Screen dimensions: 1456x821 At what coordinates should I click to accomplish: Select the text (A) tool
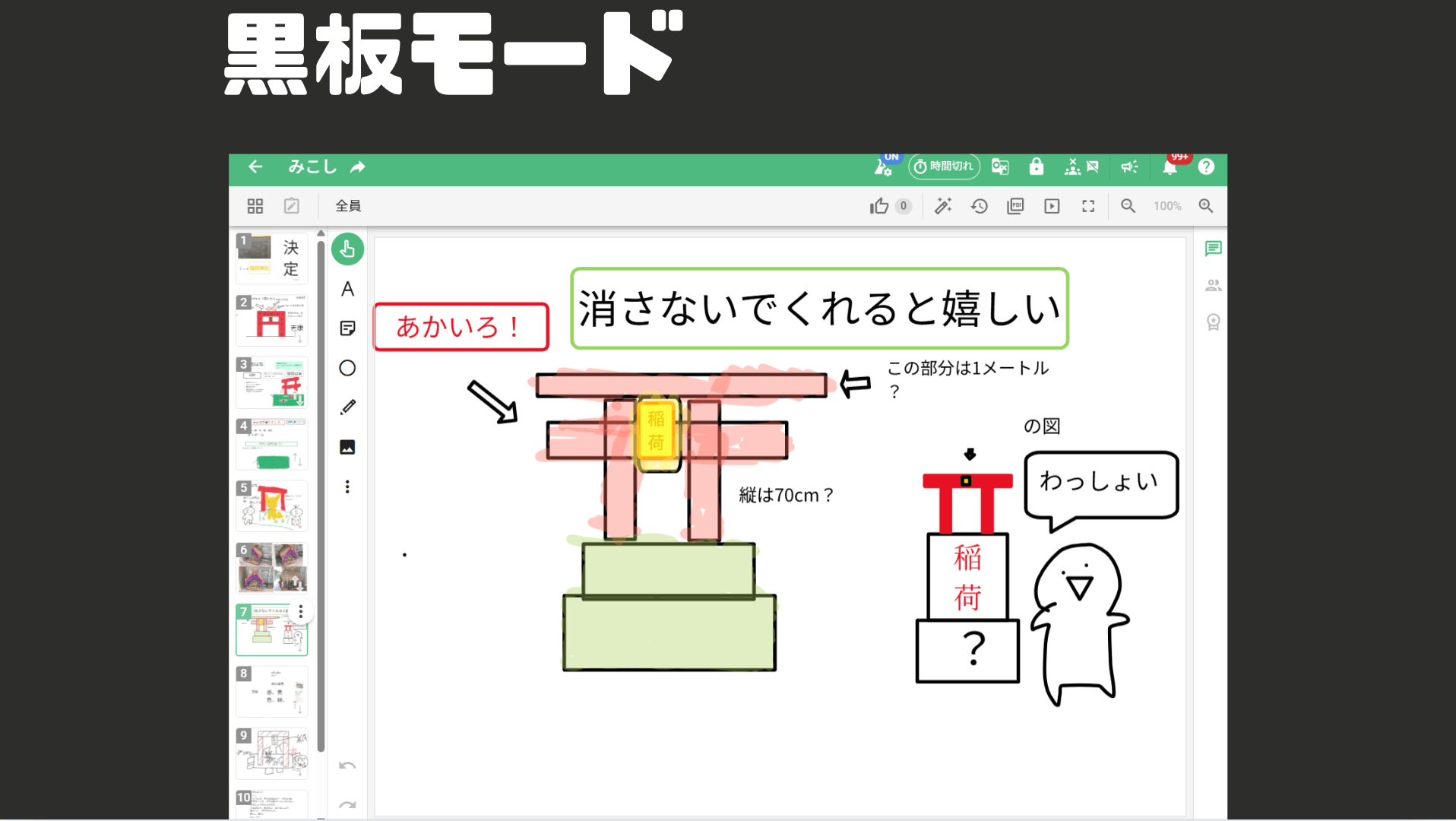[x=347, y=290]
